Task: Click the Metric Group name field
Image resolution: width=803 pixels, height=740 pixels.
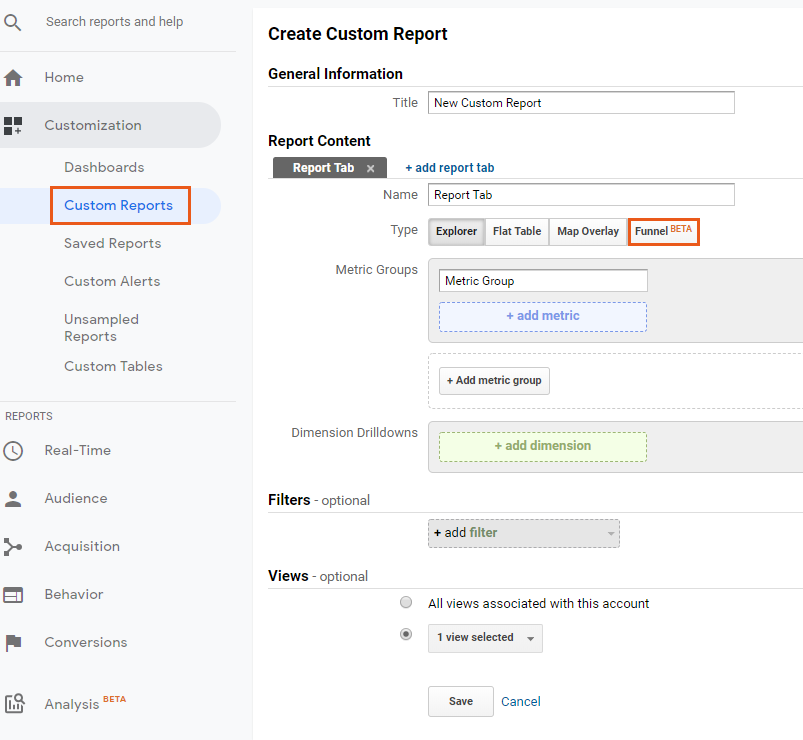Action: [543, 281]
